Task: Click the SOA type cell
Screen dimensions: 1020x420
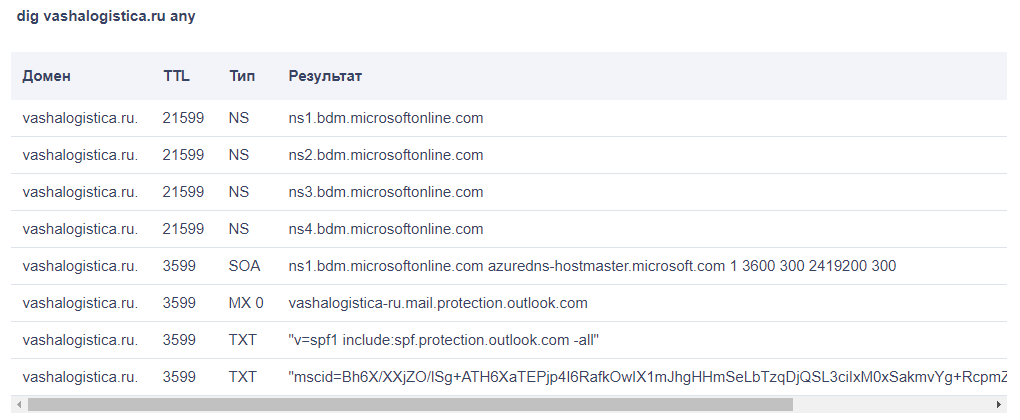Action: 244,266
